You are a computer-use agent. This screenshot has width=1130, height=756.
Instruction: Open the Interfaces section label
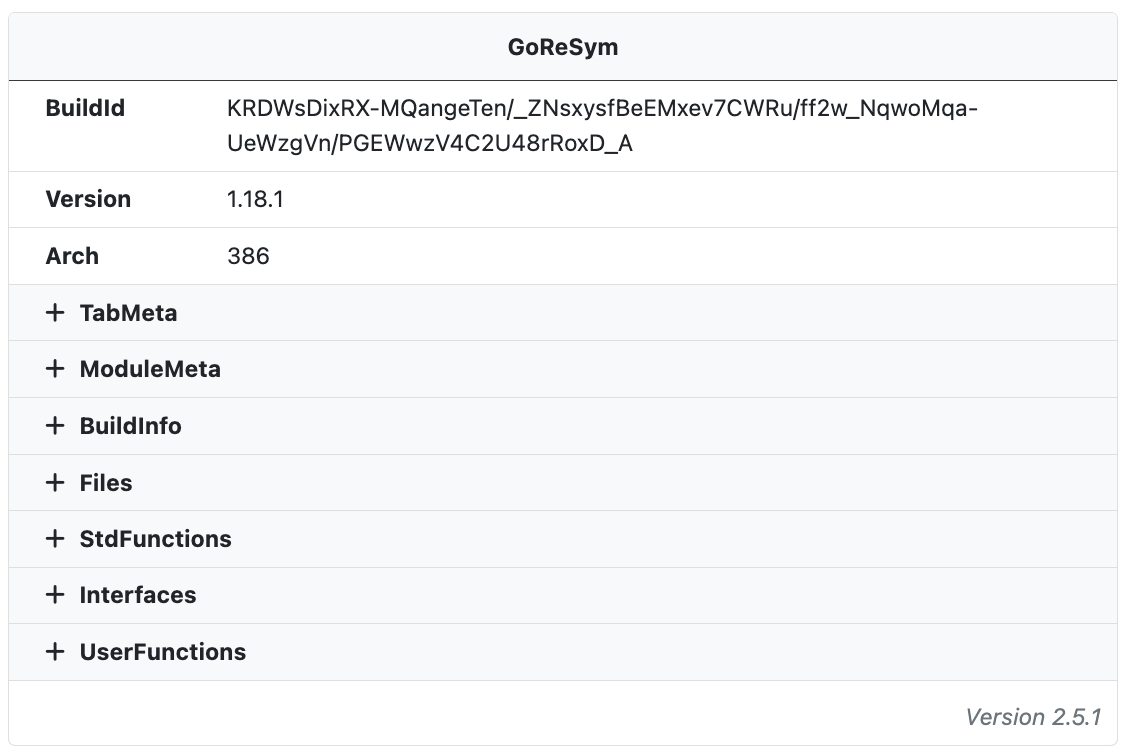coord(138,595)
